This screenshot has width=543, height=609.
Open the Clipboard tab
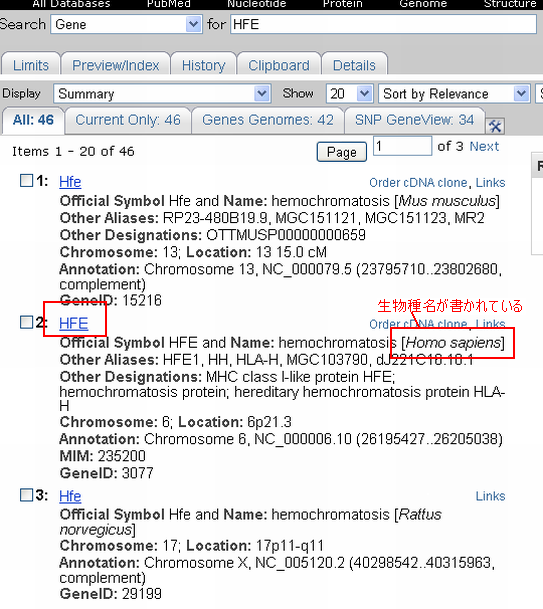pos(279,65)
